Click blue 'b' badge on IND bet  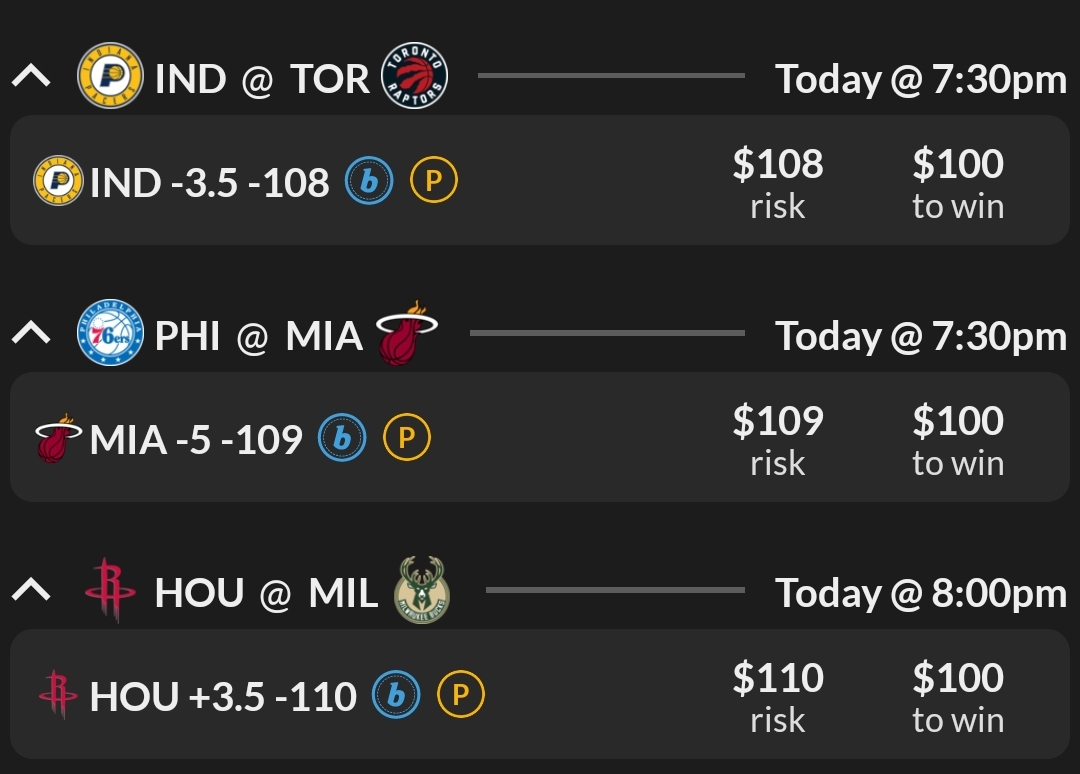[369, 183]
